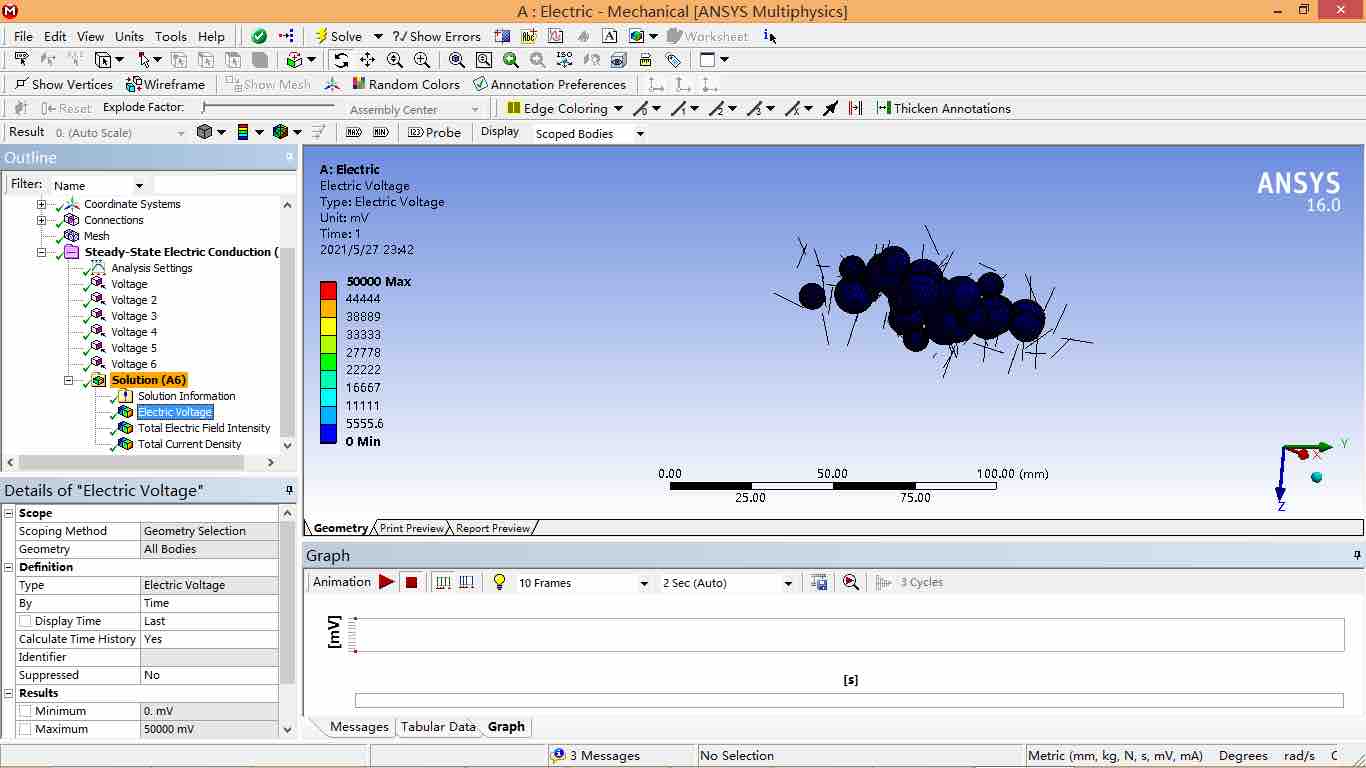1366x768 pixels.
Task: Switch to Tabular Data tab
Action: point(438,727)
